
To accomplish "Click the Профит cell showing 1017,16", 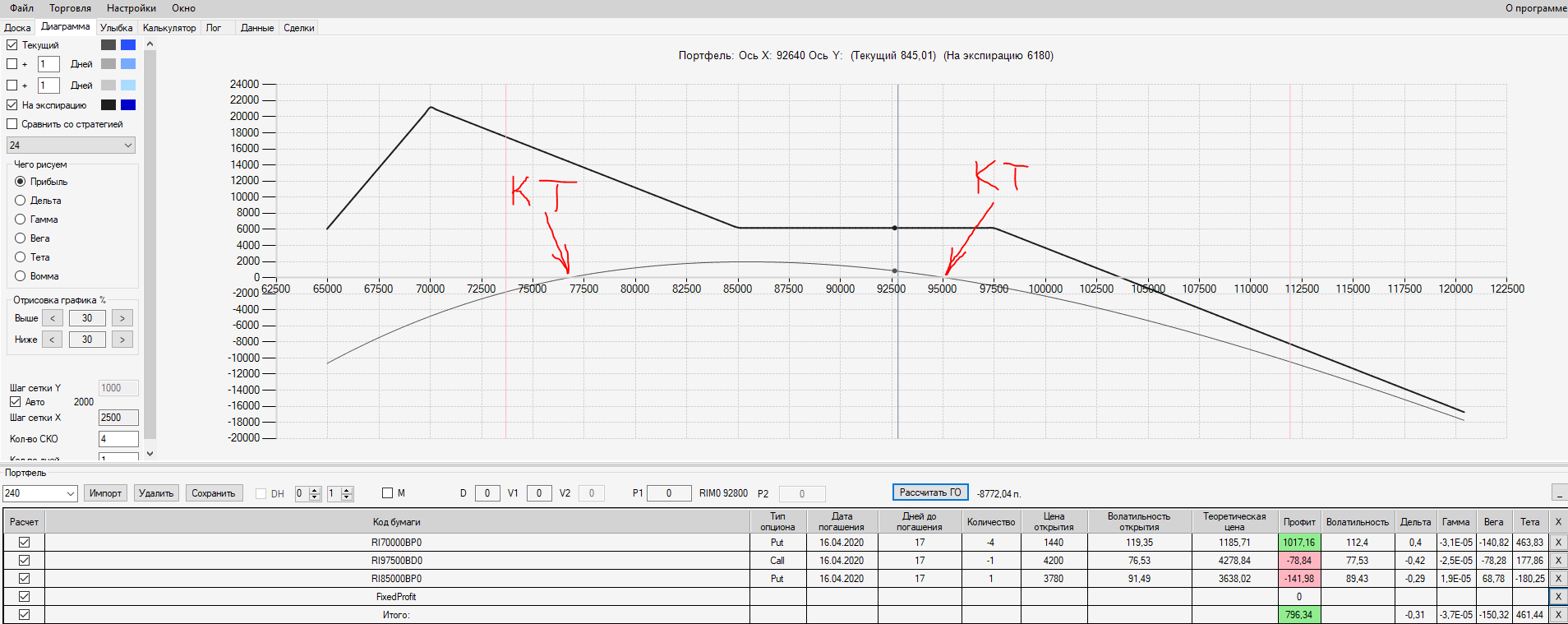I will coord(1299,543).
